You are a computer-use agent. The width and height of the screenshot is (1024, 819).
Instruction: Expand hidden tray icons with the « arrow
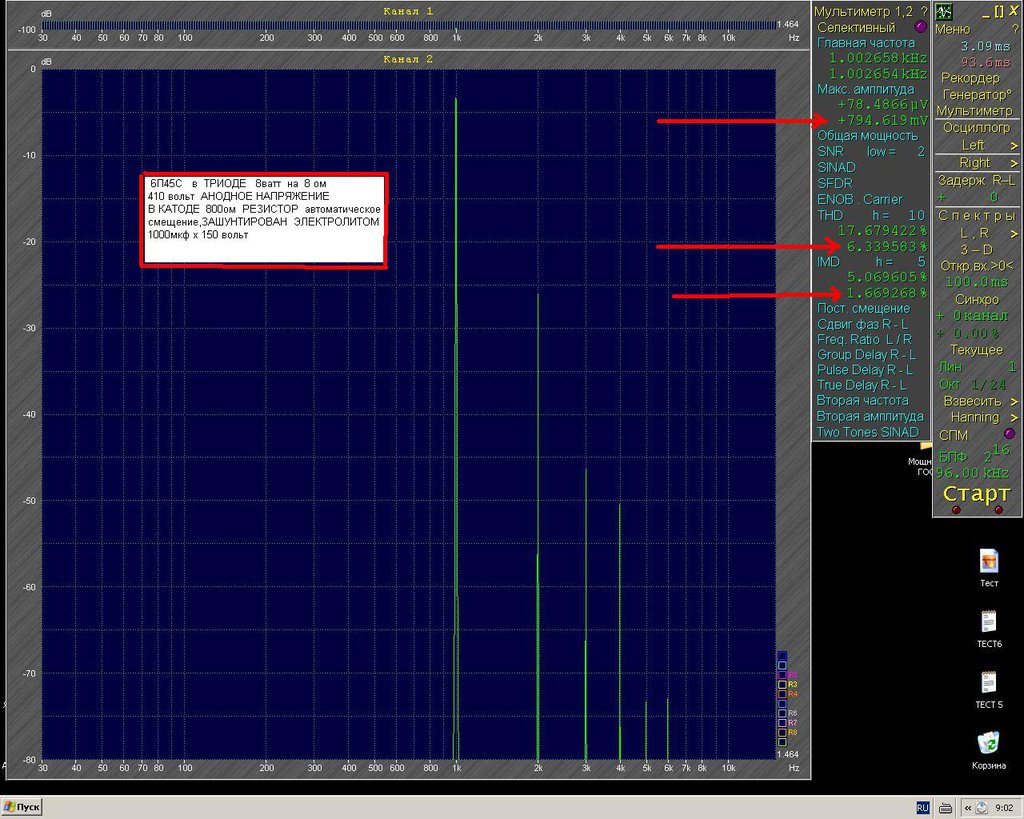968,808
